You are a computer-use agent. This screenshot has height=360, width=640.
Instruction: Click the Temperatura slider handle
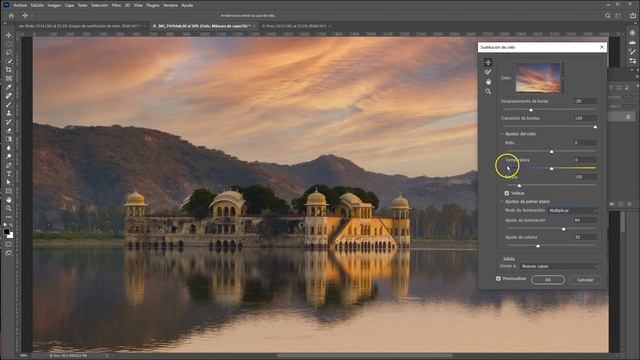click(551, 169)
